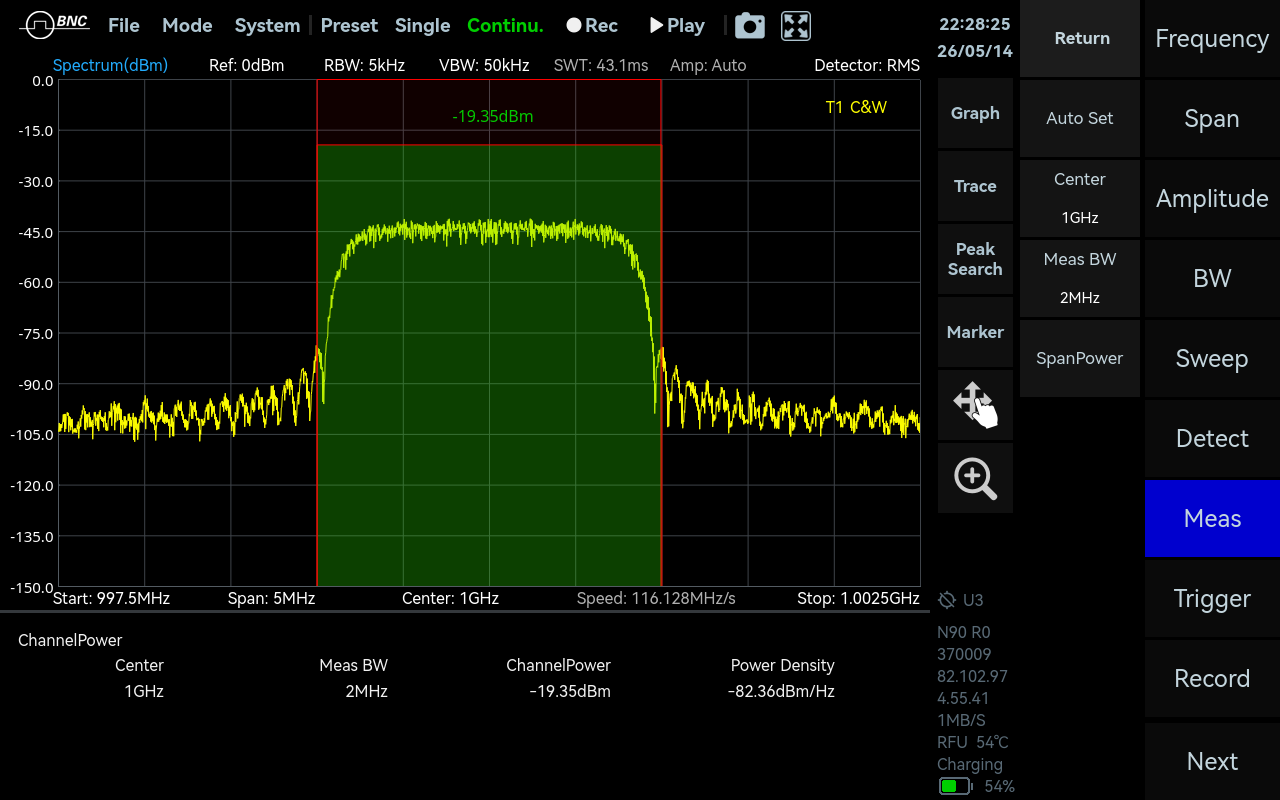1280x800 pixels.
Task: Select the highlighted Meas menu
Action: coord(1212,518)
